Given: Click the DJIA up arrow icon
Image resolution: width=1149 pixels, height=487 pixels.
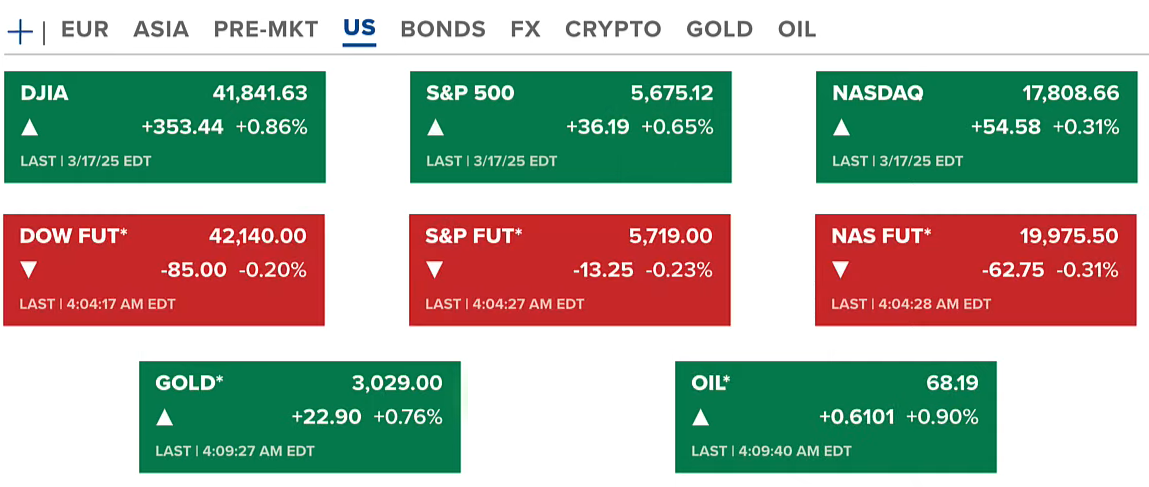Looking at the screenshot, I should coord(30,127).
